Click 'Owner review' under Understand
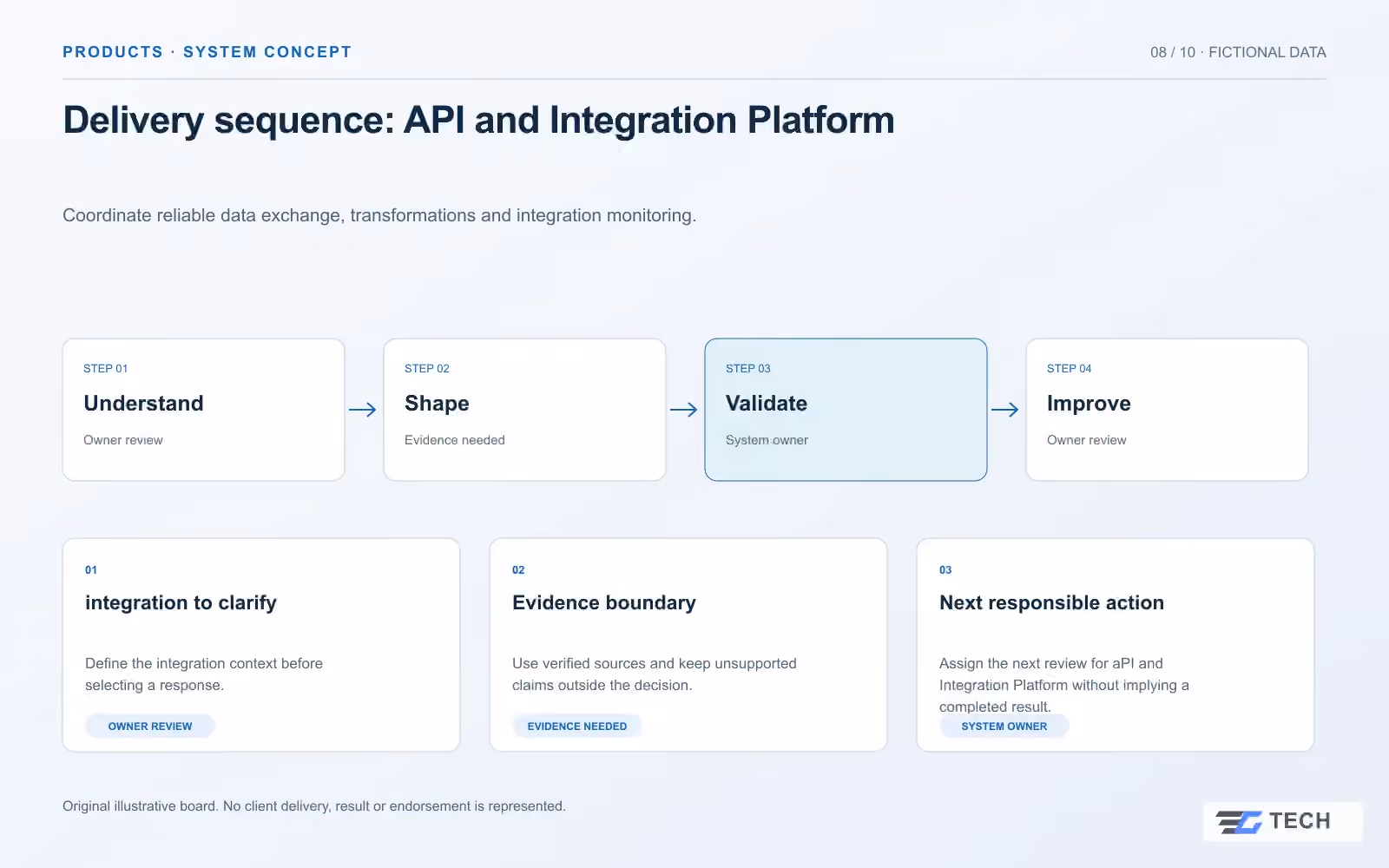Image resolution: width=1389 pixels, height=868 pixels. [123, 440]
